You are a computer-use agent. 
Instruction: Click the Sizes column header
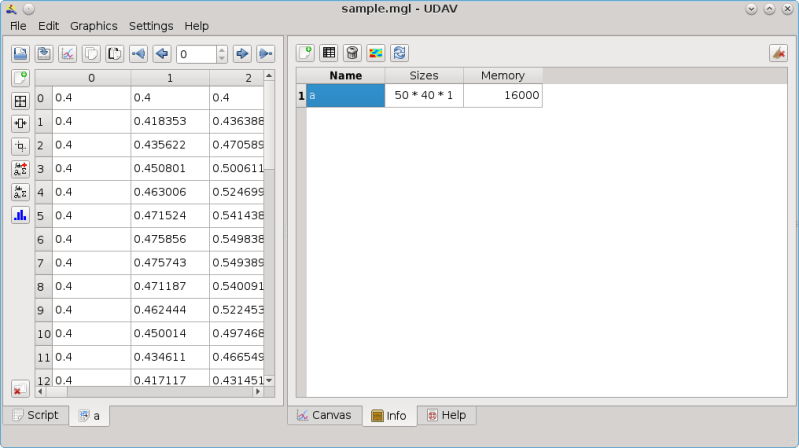424,75
